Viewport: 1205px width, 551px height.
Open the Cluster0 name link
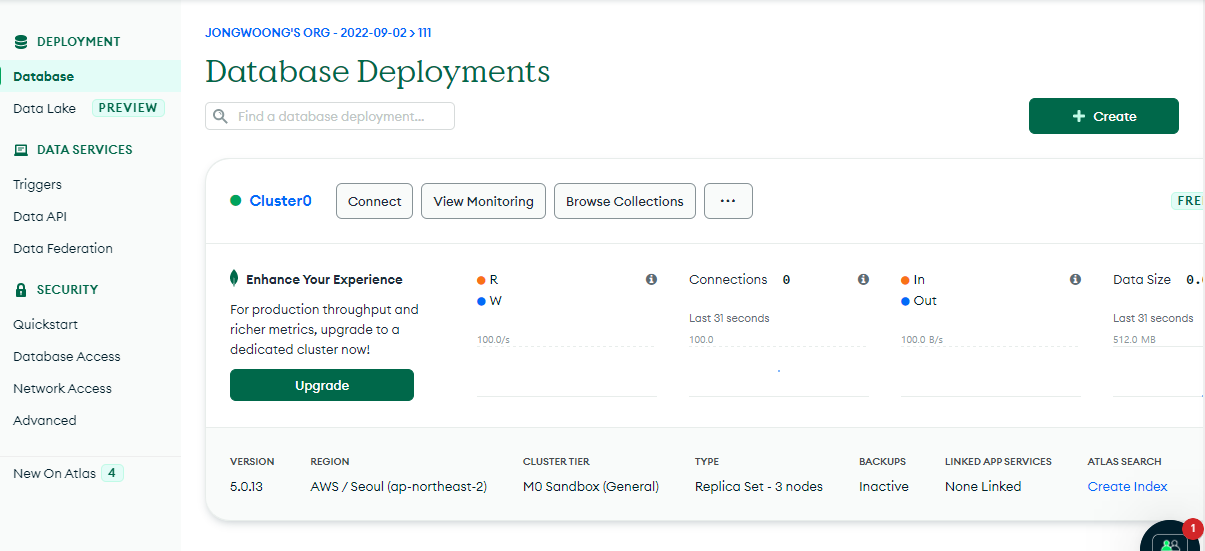pos(281,201)
